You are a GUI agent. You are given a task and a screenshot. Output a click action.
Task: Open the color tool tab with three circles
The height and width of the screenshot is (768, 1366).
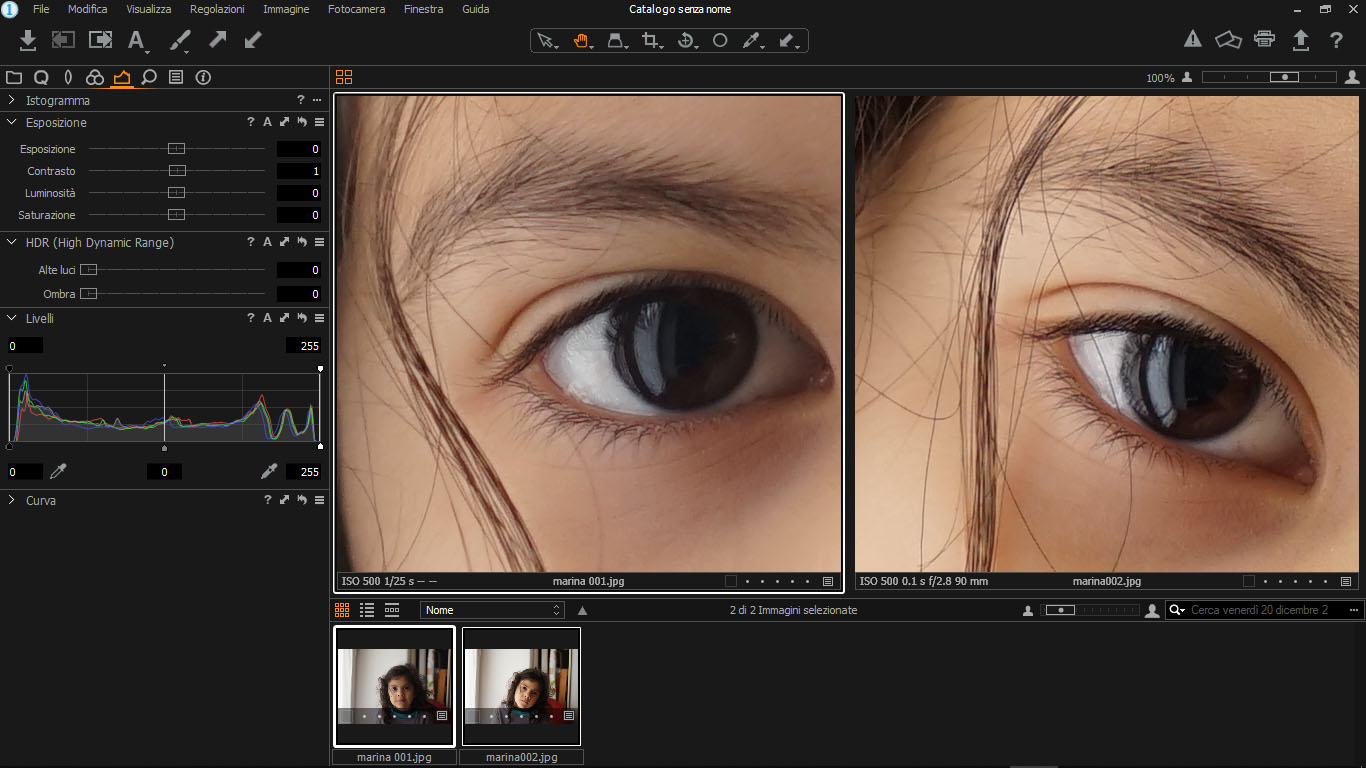coord(95,77)
